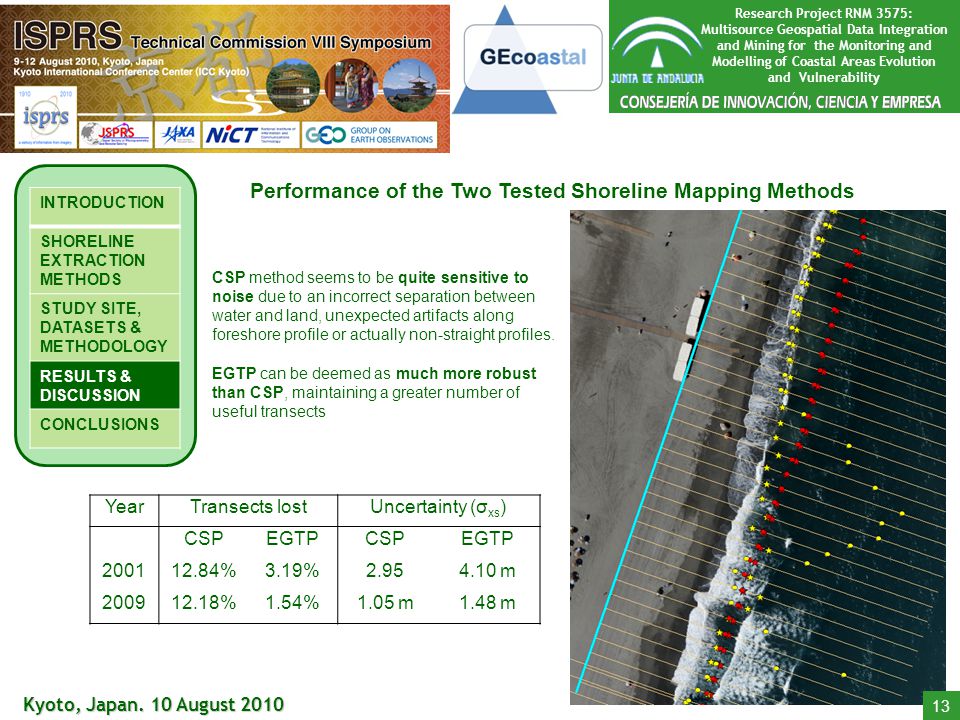960x720 pixels.
Task: Click the 'quite sensitive to noise' text
Action: (x=370, y=287)
